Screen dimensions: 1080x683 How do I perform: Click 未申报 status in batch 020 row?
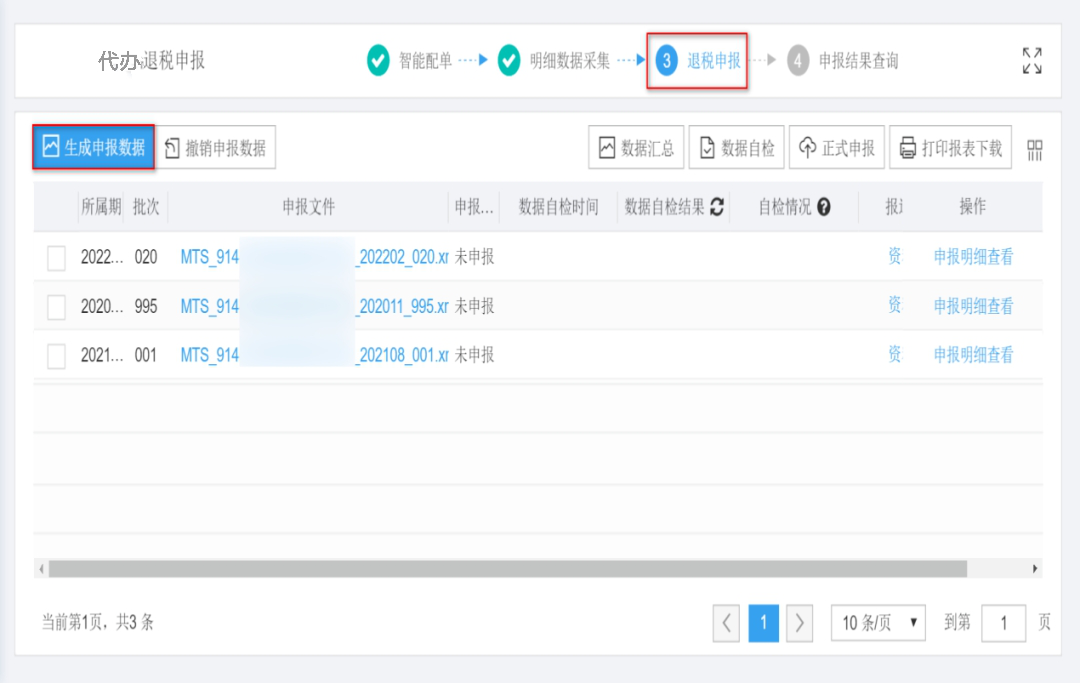click(x=475, y=258)
